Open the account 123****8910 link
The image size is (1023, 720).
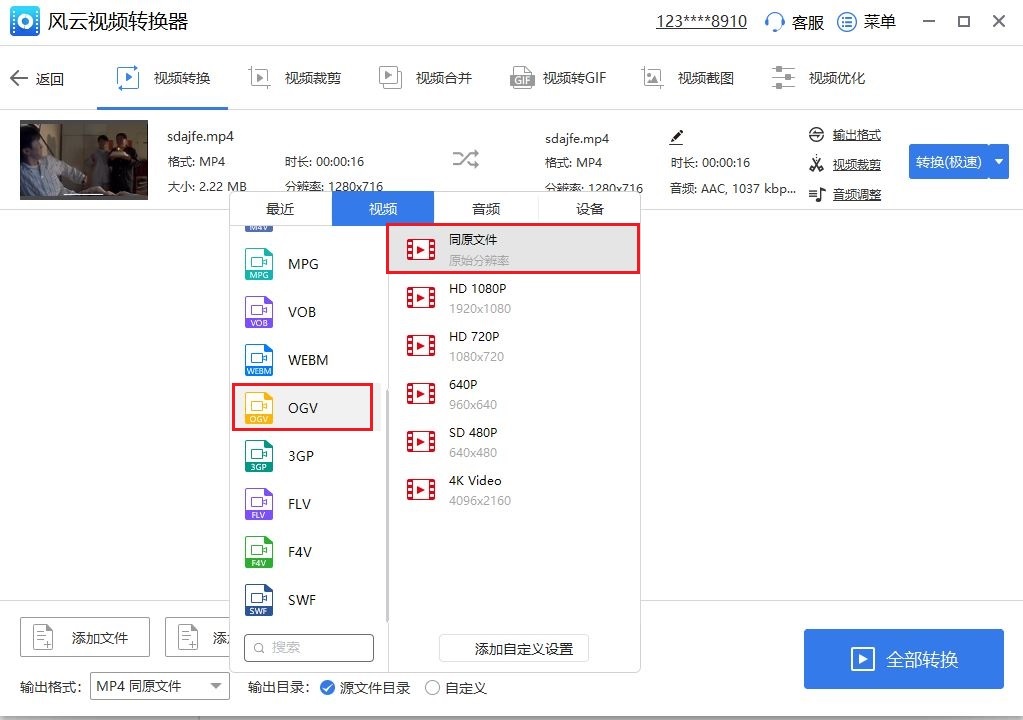click(x=701, y=22)
